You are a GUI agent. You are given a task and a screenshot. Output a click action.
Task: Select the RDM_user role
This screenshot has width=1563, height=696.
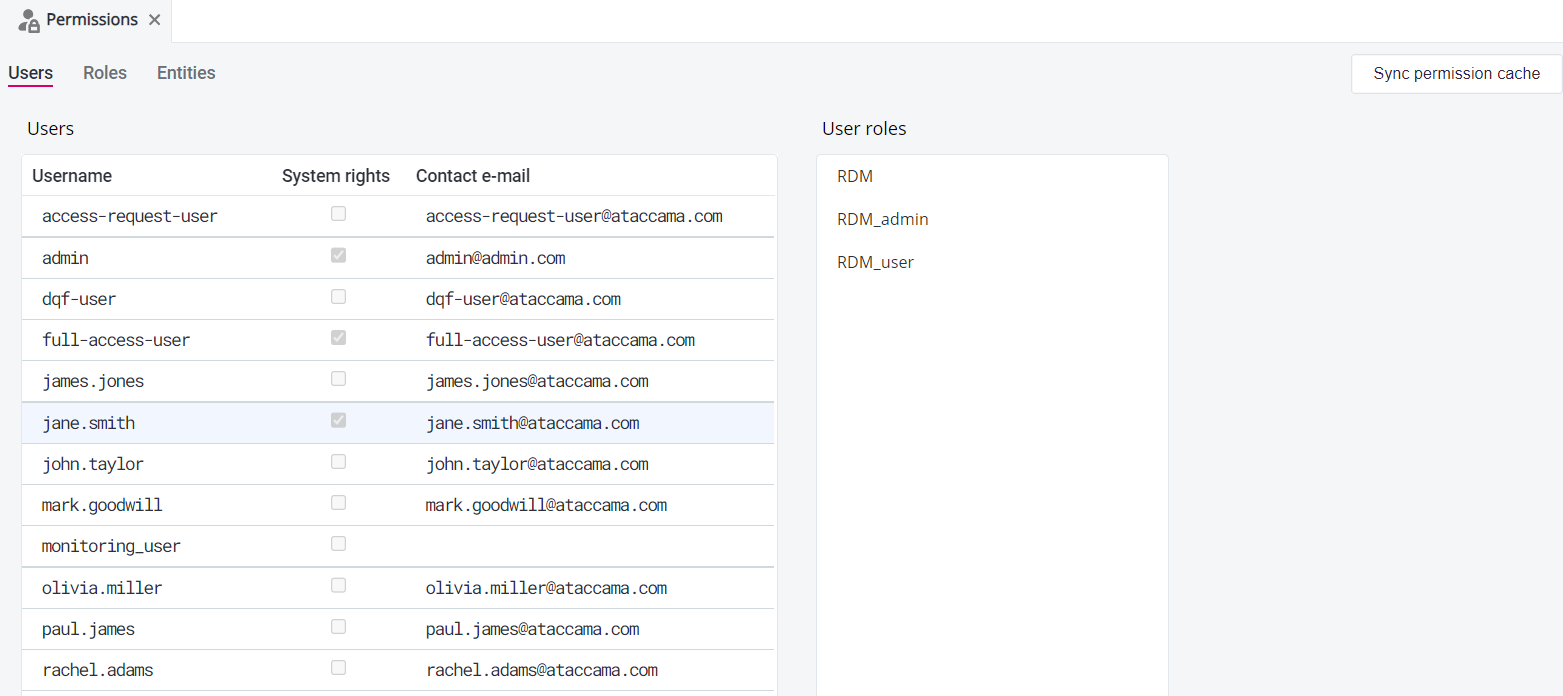pos(875,261)
